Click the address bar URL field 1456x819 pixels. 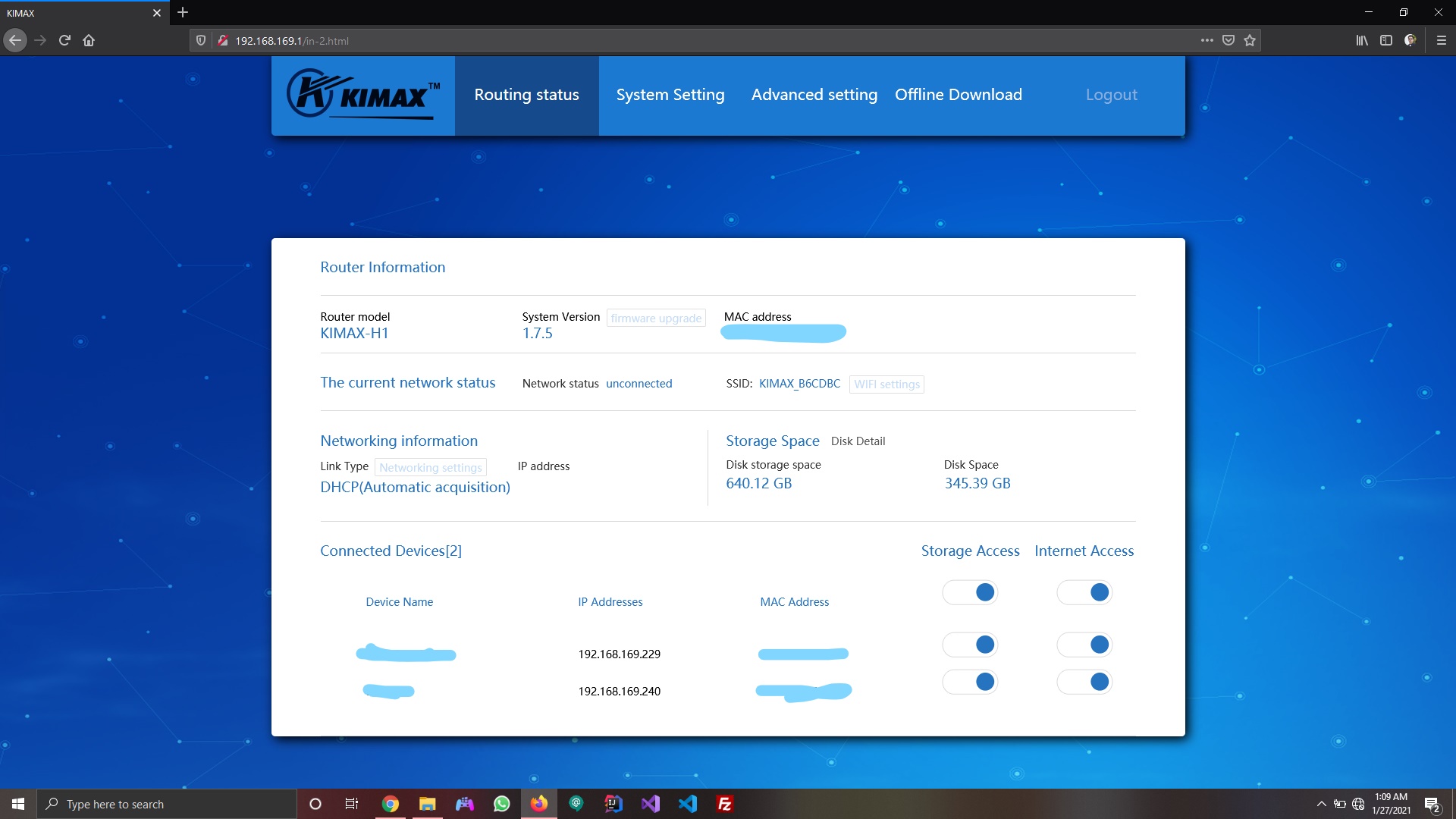point(713,40)
